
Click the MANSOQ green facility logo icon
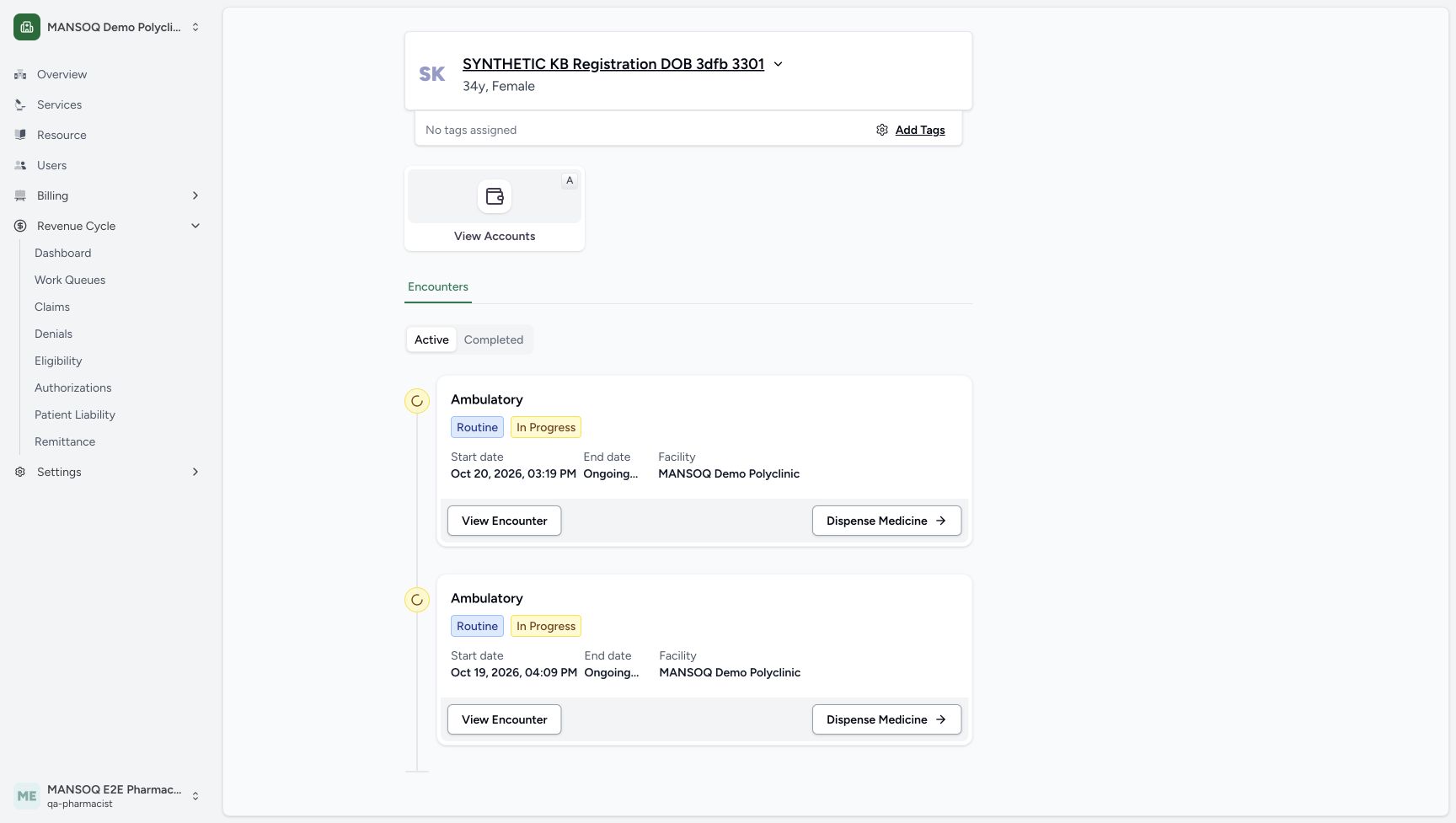pyautogui.click(x=27, y=27)
